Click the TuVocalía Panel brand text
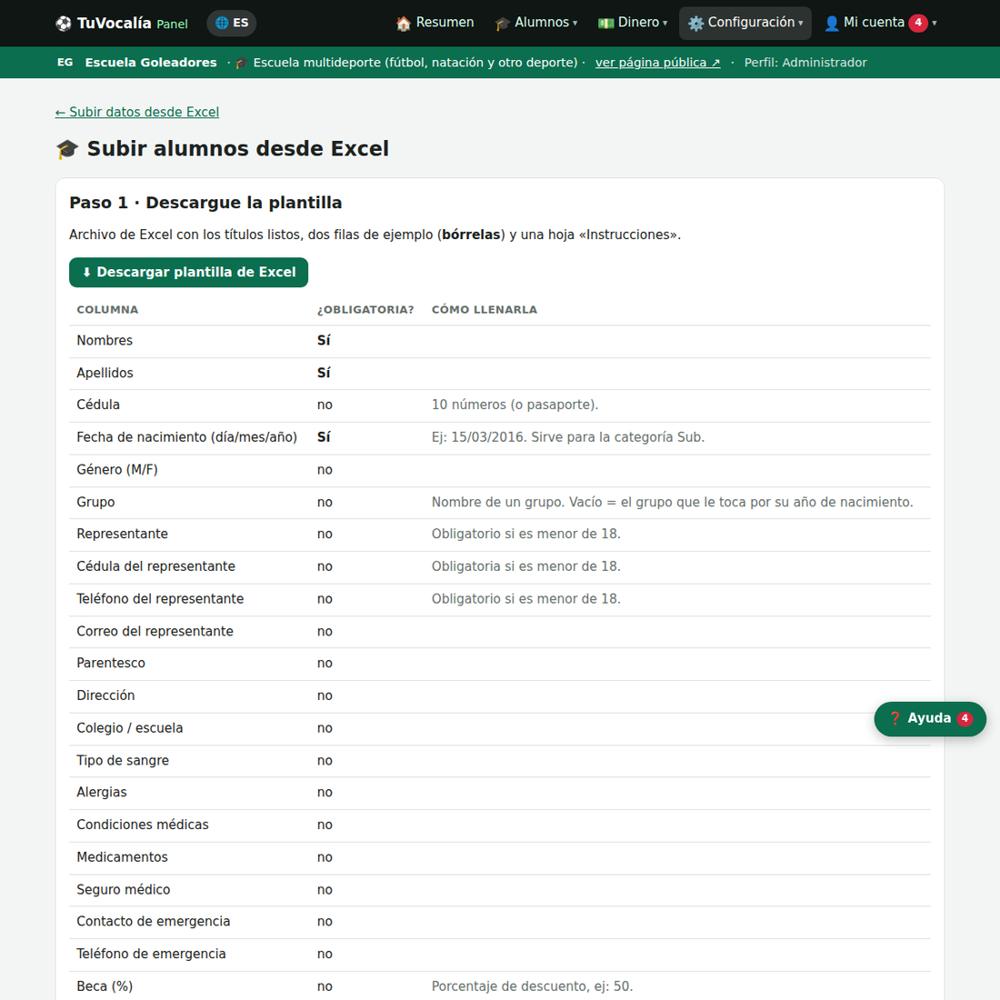Image resolution: width=1000 pixels, height=1000 pixels. coord(132,24)
